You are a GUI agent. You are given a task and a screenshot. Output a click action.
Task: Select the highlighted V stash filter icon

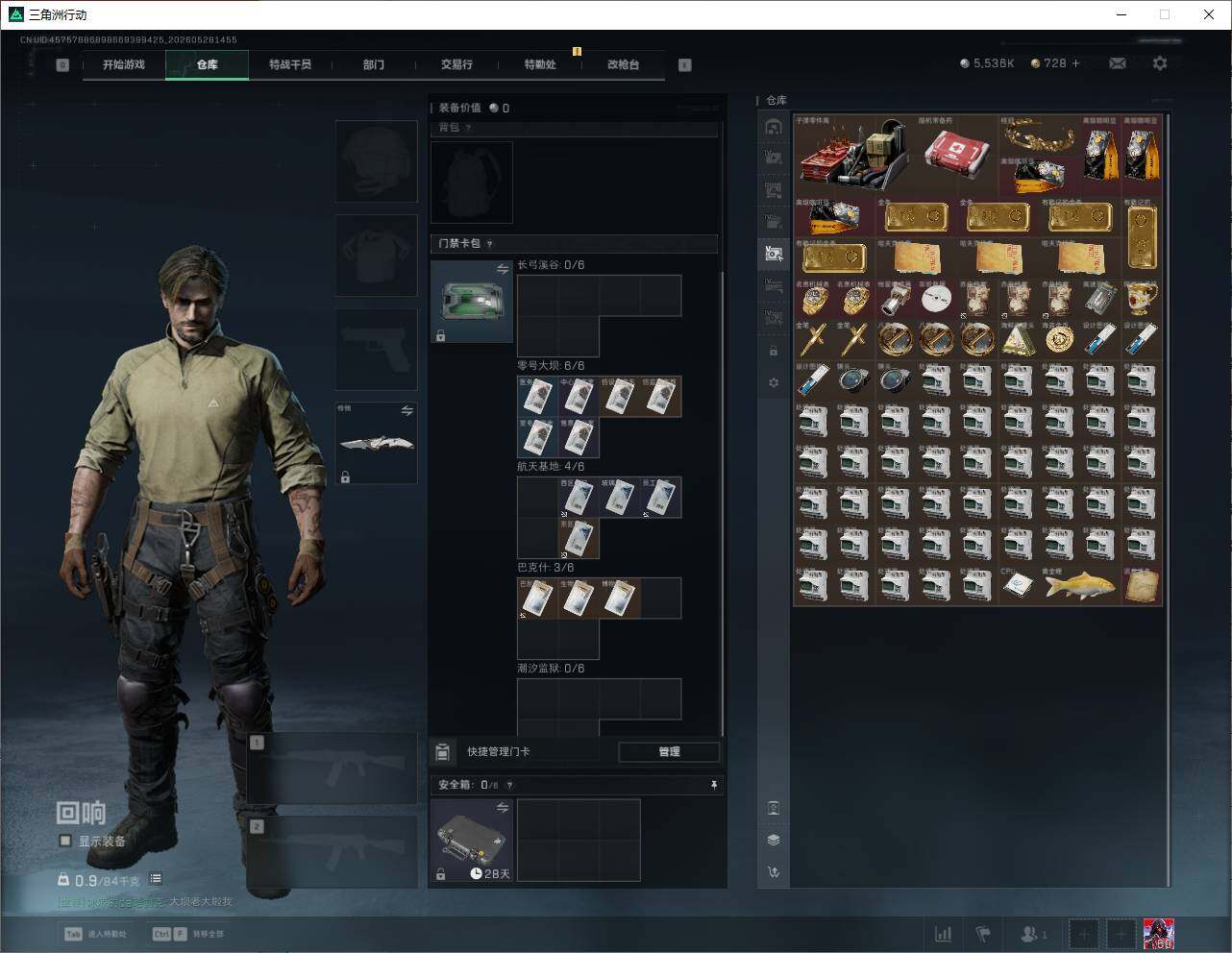pyautogui.click(x=774, y=254)
